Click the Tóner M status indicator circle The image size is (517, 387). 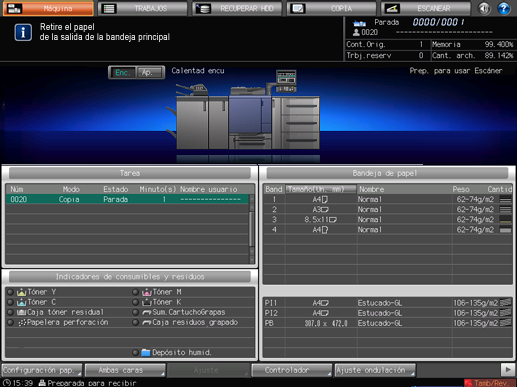coord(135,292)
